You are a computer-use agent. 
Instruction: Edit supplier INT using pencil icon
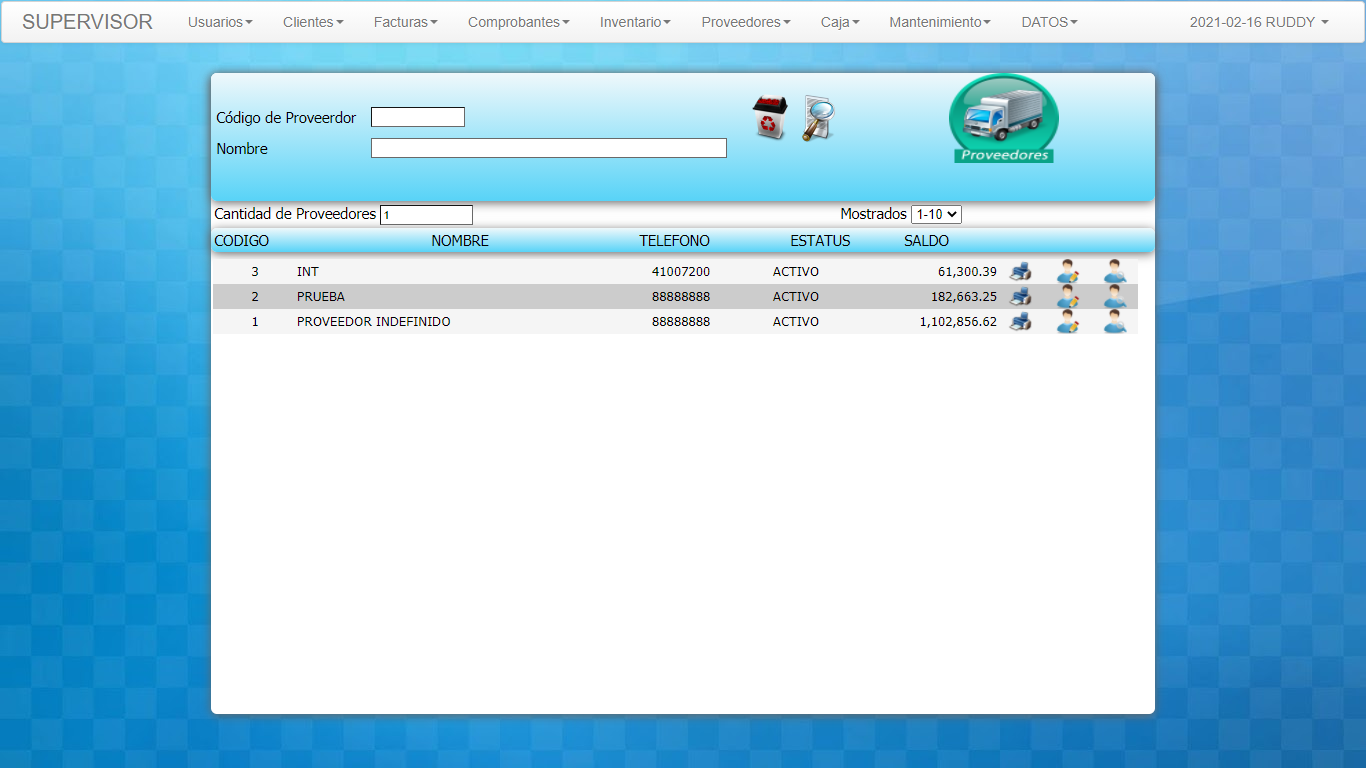[x=1067, y=271]
